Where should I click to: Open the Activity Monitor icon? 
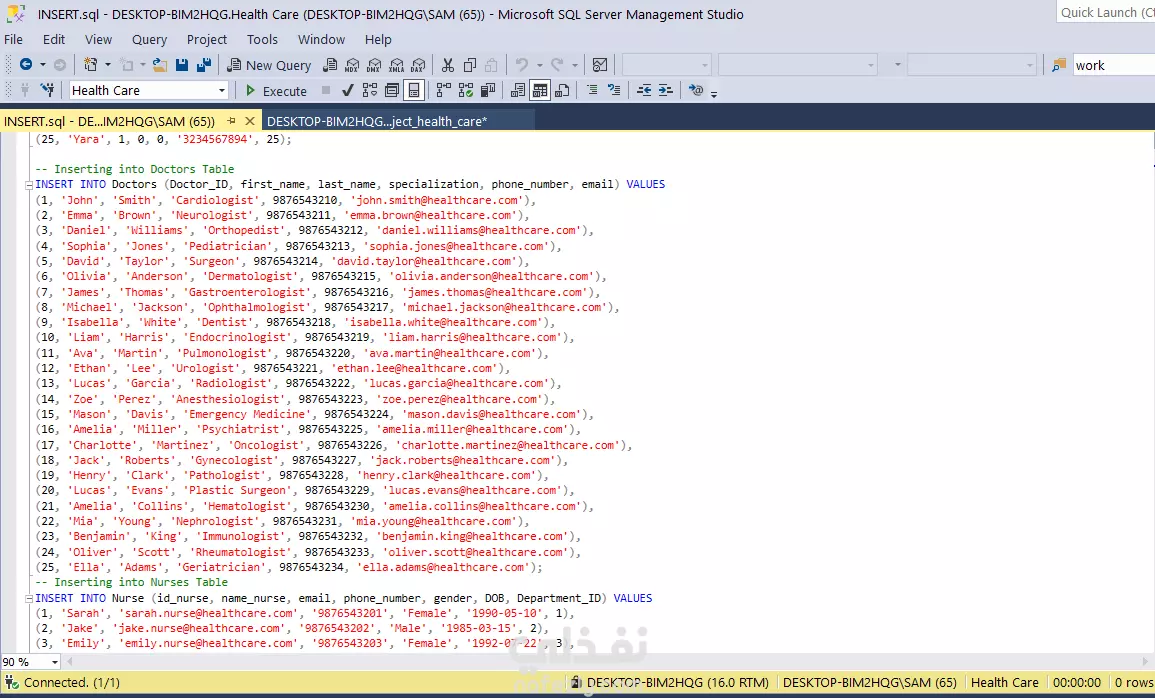pos(600,65)
